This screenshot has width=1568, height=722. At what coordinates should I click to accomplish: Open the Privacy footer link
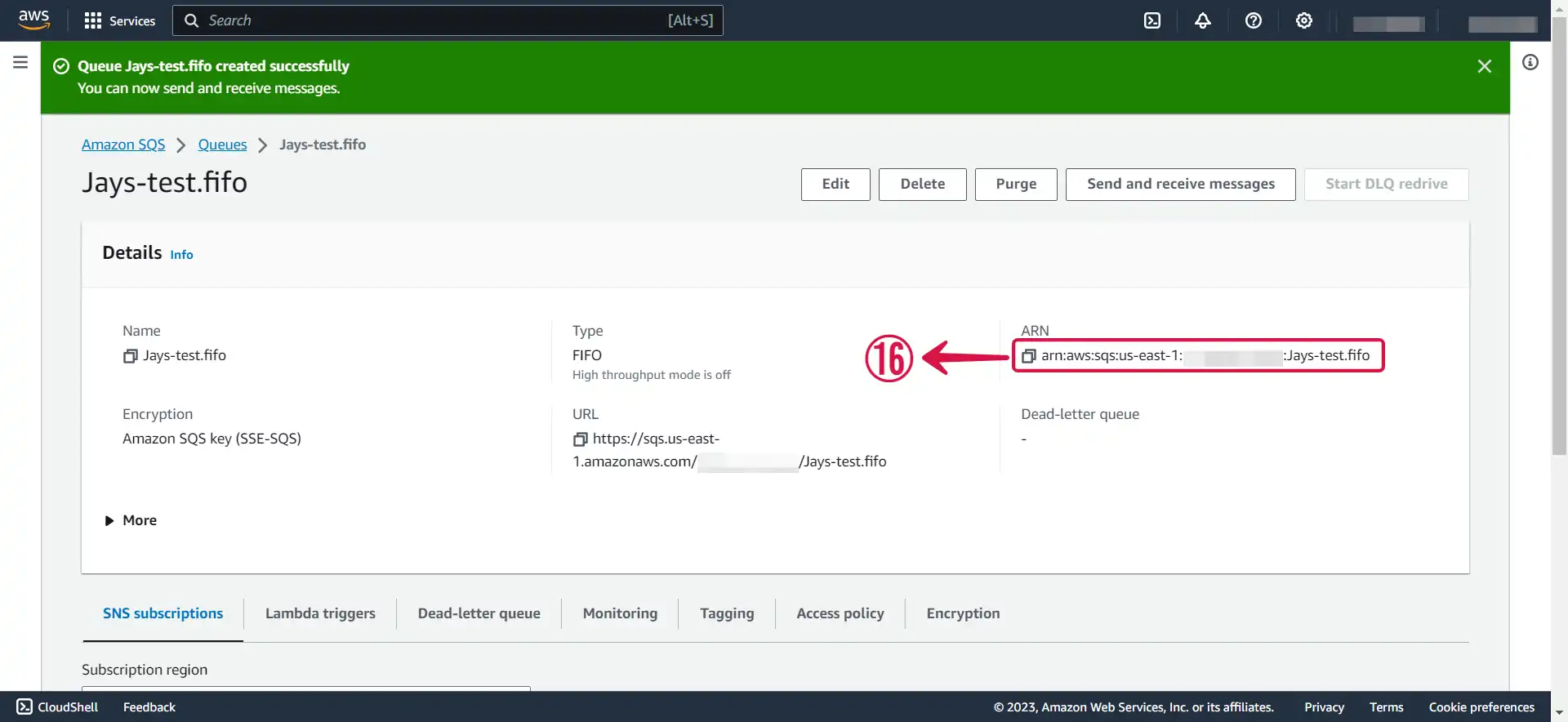click(1324, 707)
